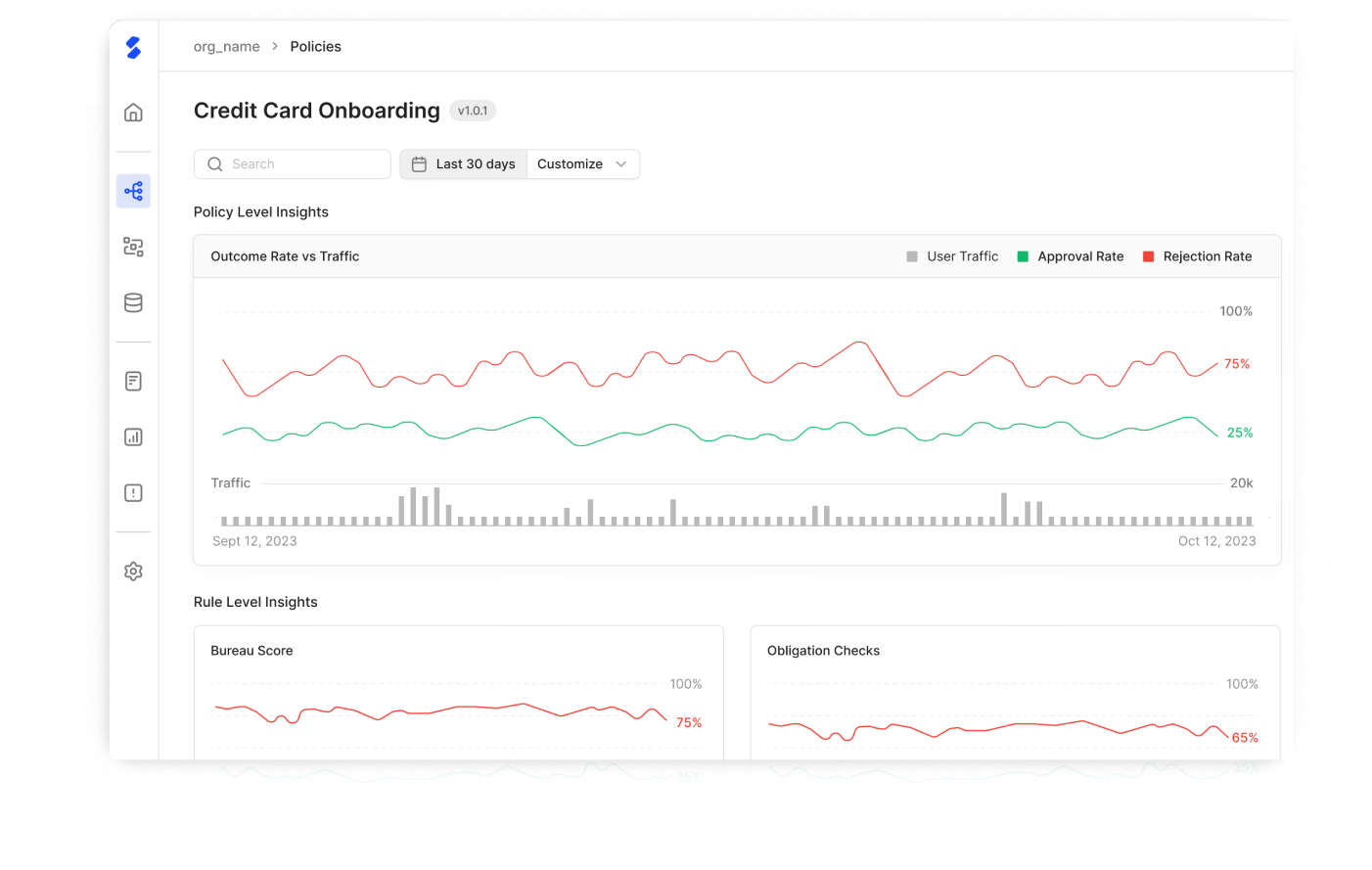Go to org_name in the breadcrumb
The image size is (1372, 870).
pos(226,47)
